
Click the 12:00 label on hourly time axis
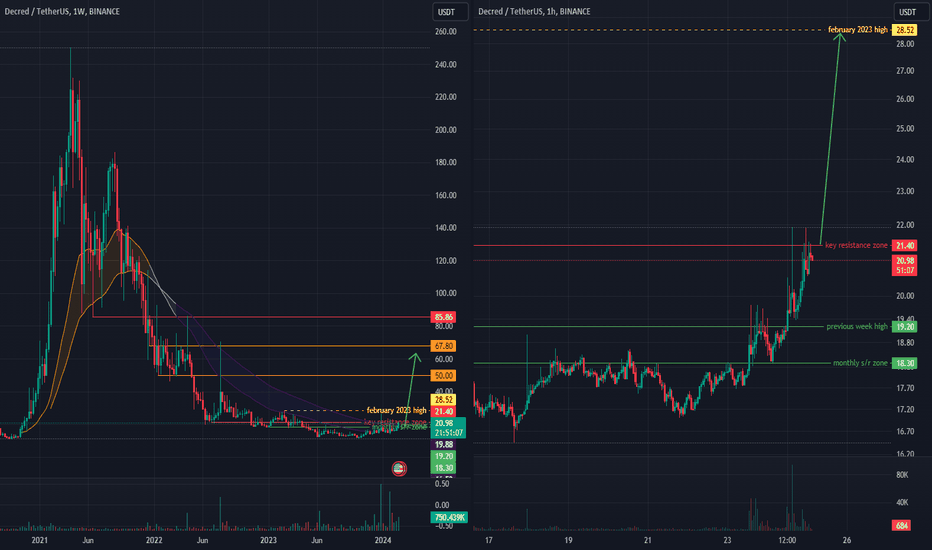(x=787, y=540)
